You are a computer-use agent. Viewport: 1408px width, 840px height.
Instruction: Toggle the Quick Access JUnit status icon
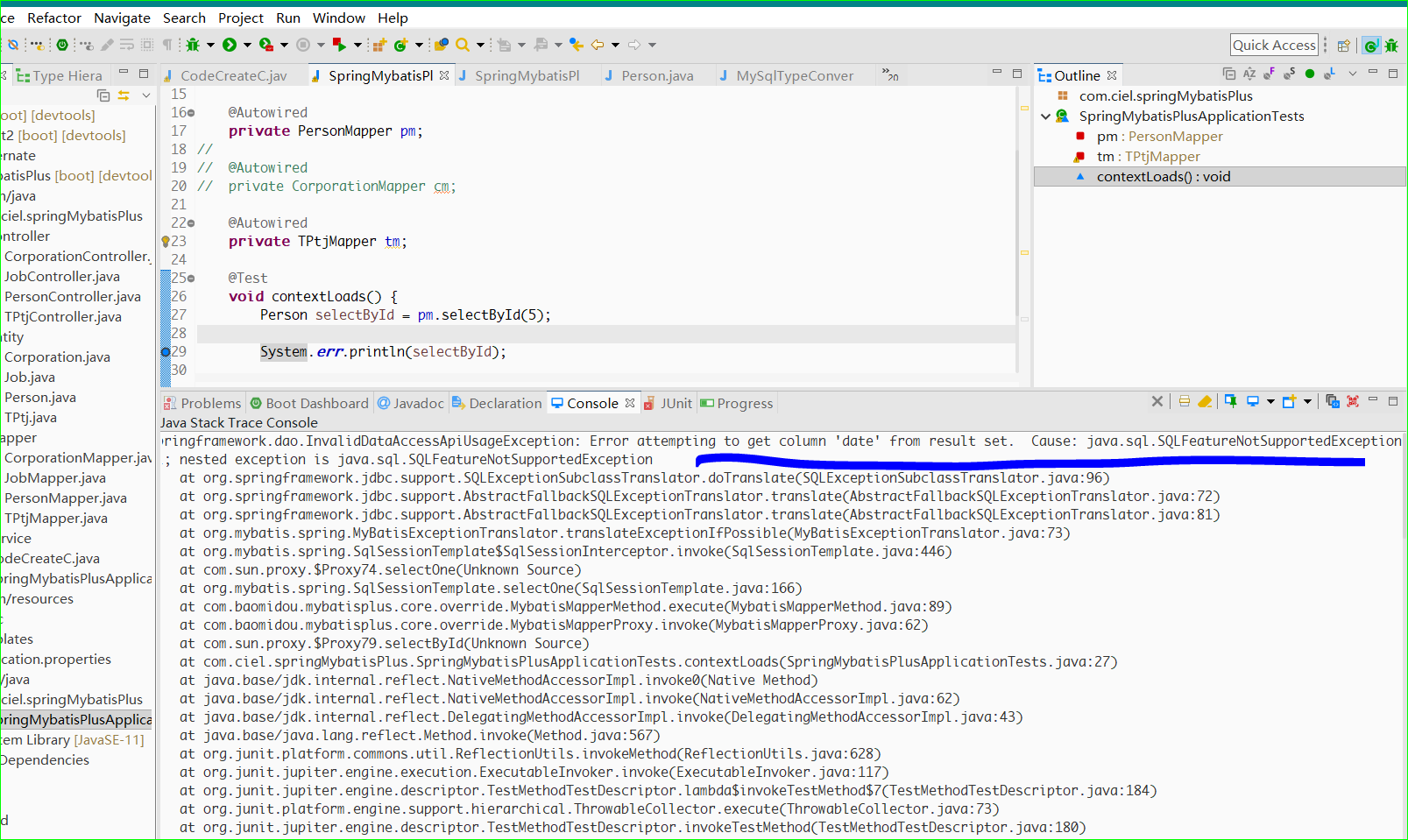click(x=1371, y=45)
